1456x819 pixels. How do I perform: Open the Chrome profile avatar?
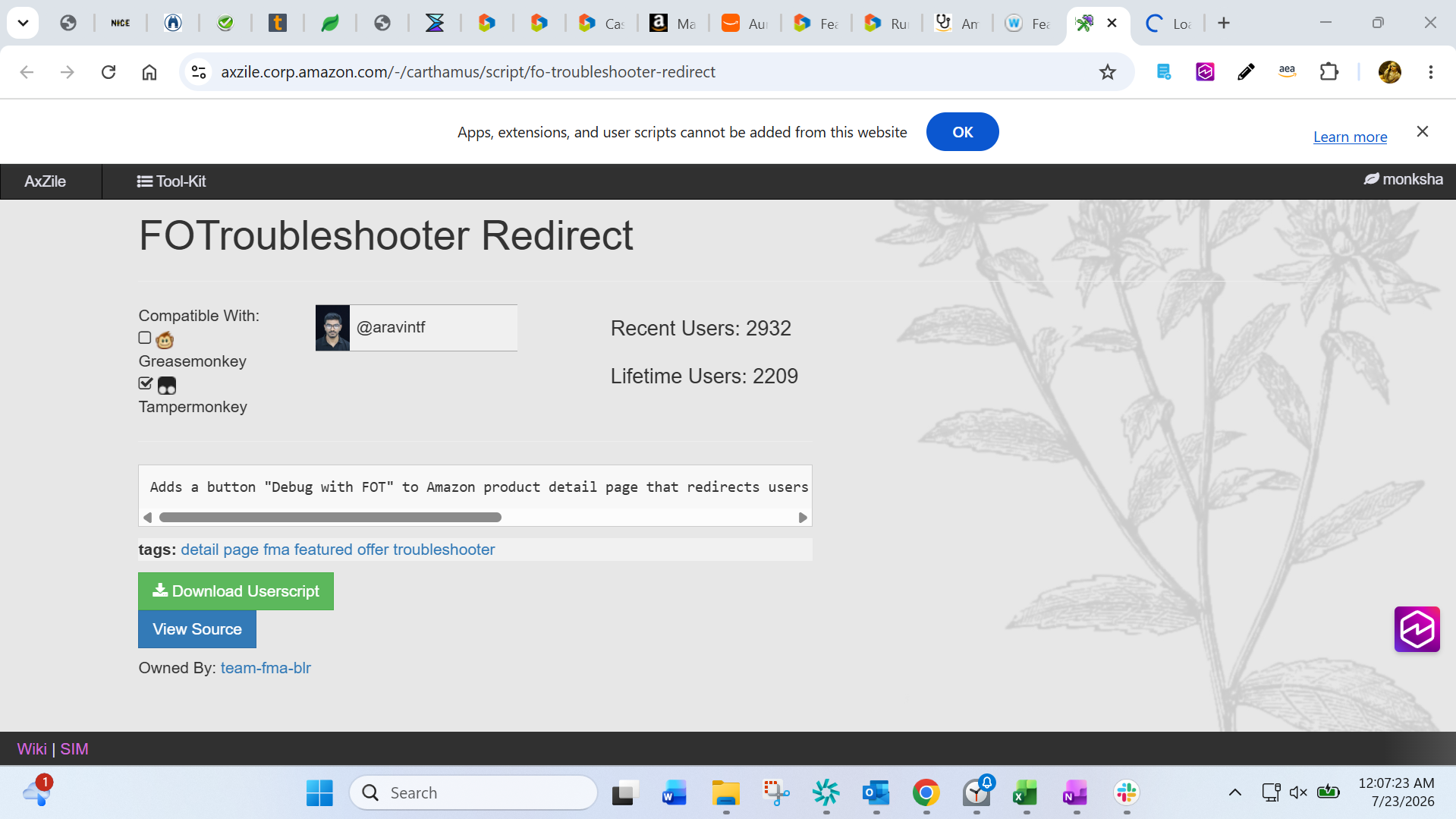tap(1390, 72)
